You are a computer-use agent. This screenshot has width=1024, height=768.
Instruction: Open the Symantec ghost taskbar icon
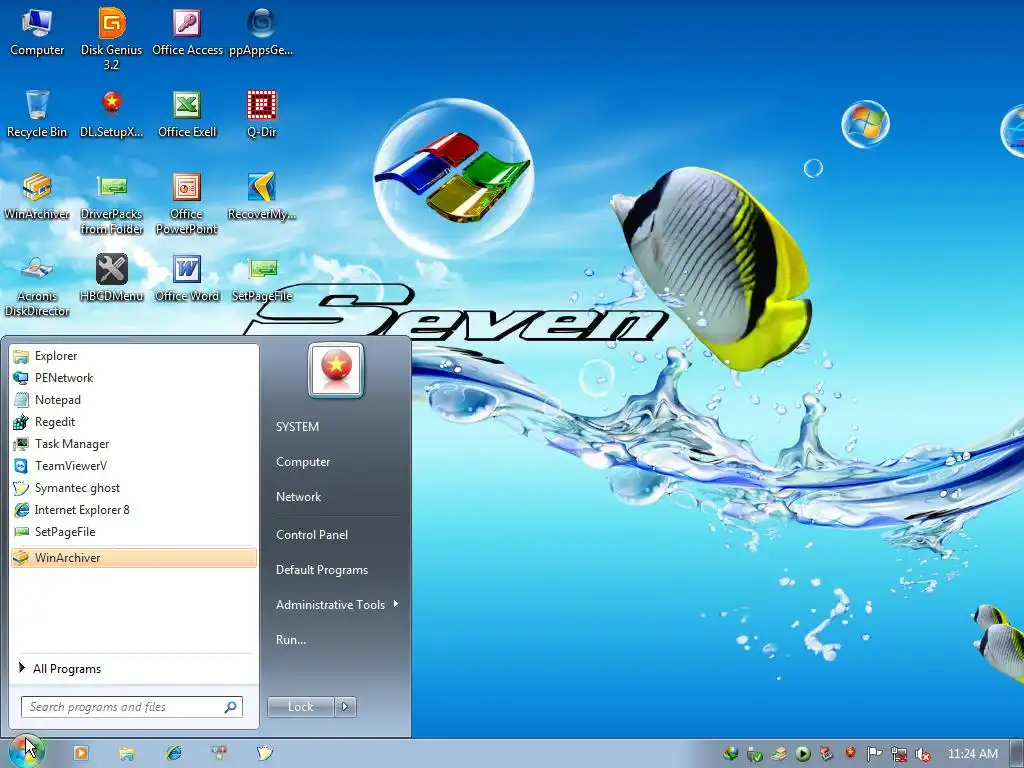pyautogui.click(x=264, y=753)
